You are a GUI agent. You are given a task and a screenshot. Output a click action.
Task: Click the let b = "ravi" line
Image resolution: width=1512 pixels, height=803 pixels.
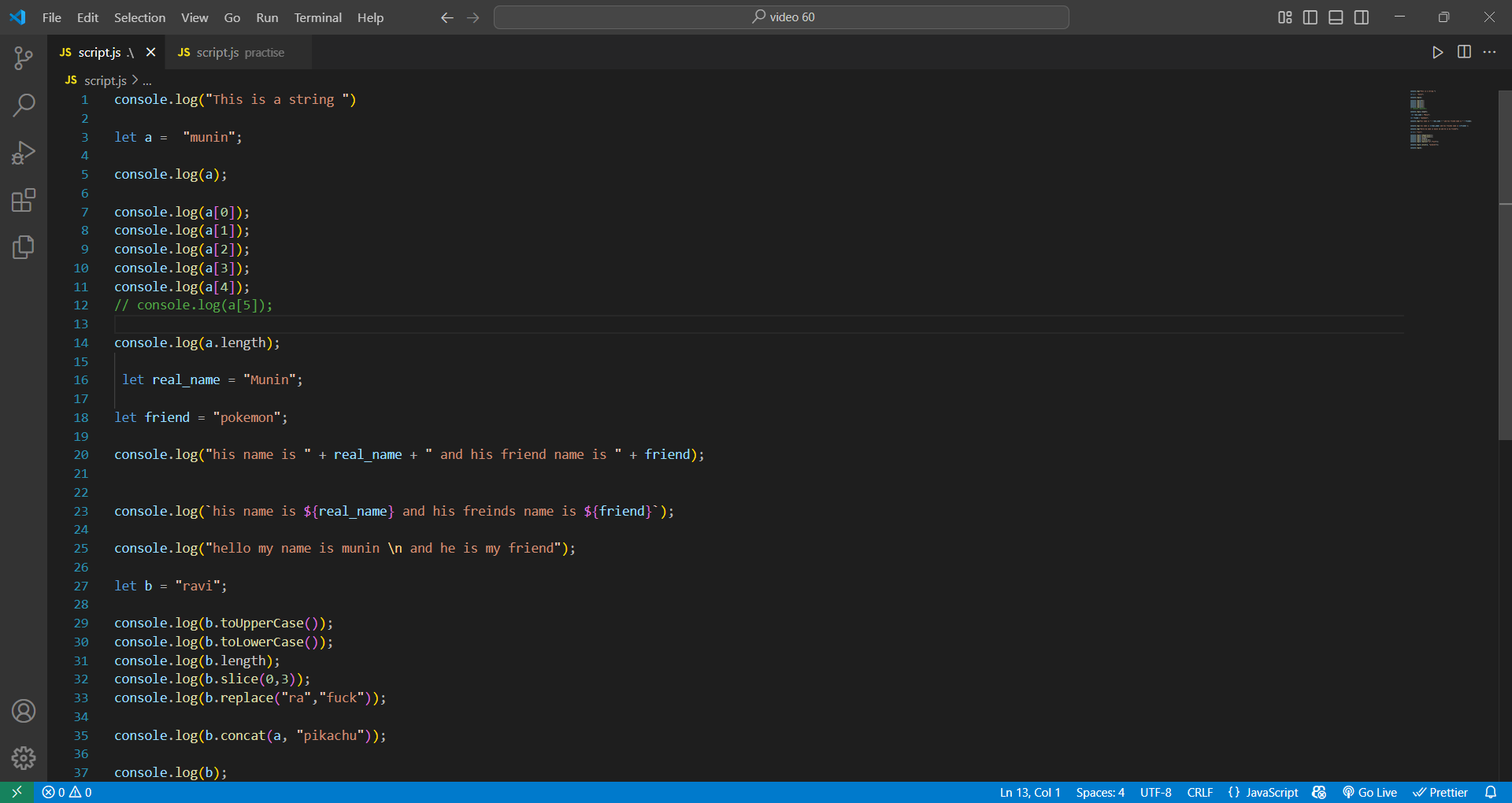[x=170, y=586]
